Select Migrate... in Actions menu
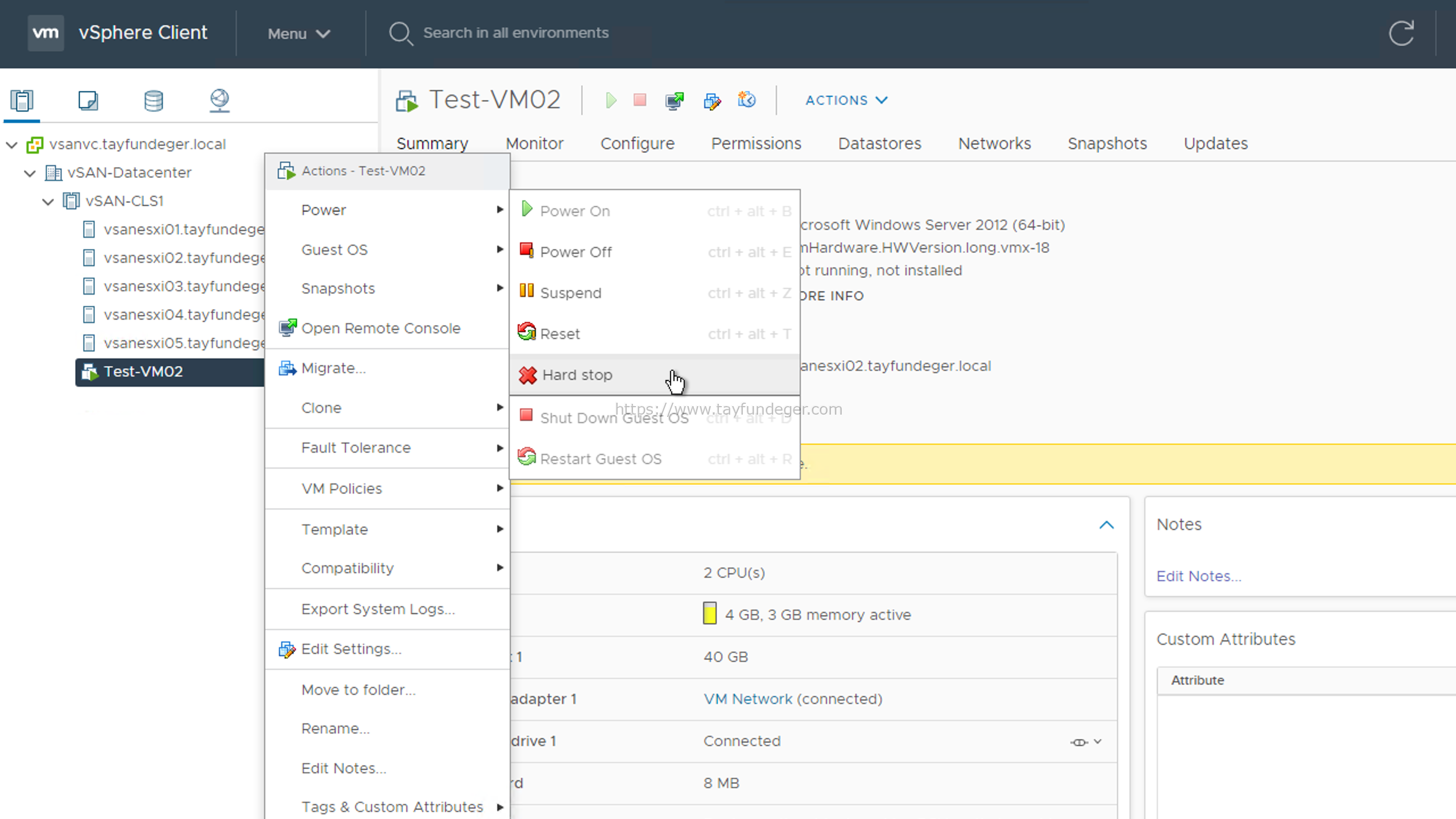This screenshot has width=1456, height=819. (x=387, y=368)
